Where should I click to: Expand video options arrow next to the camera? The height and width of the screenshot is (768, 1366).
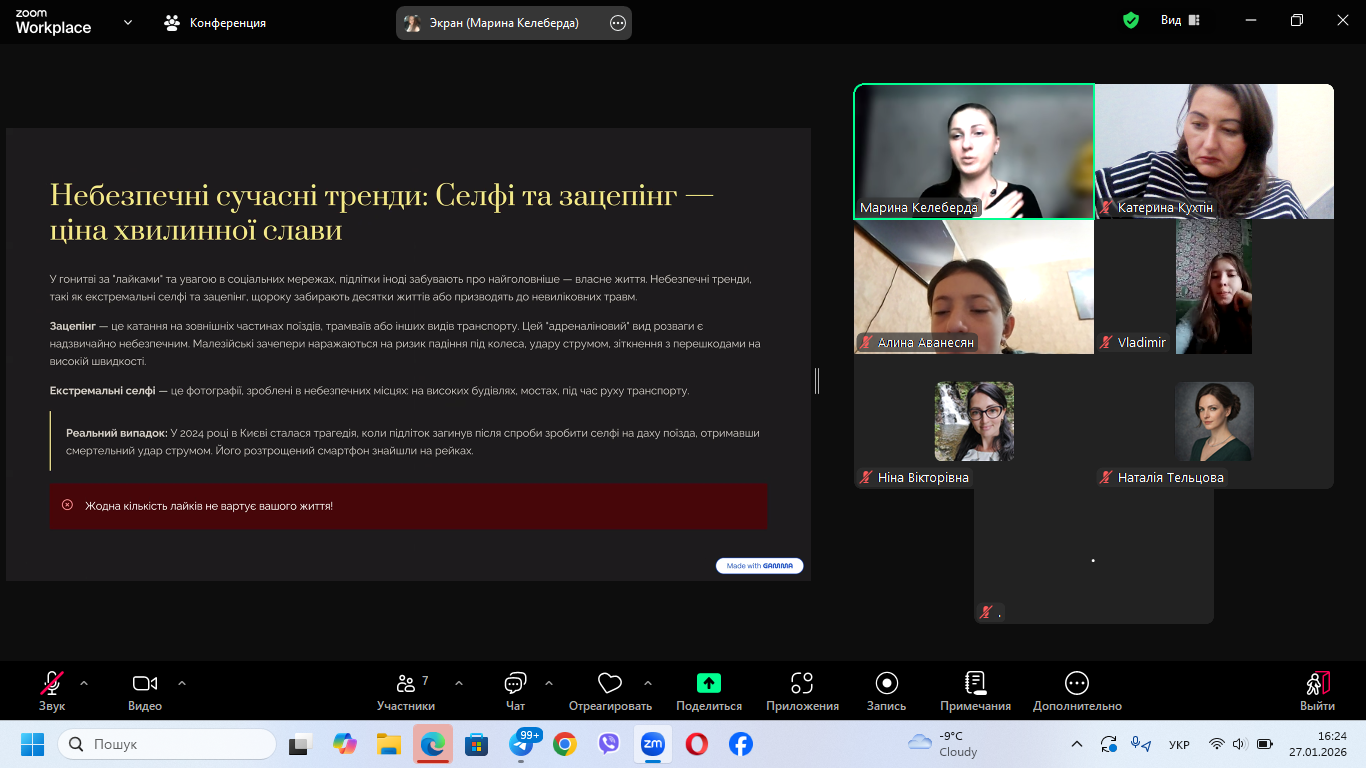coord(182,684)
